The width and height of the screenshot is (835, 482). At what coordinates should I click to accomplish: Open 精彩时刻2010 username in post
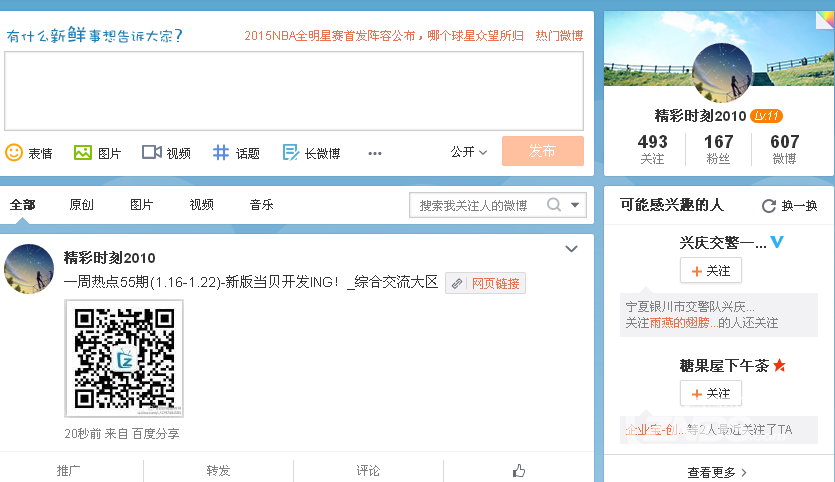tap(109, 258)
